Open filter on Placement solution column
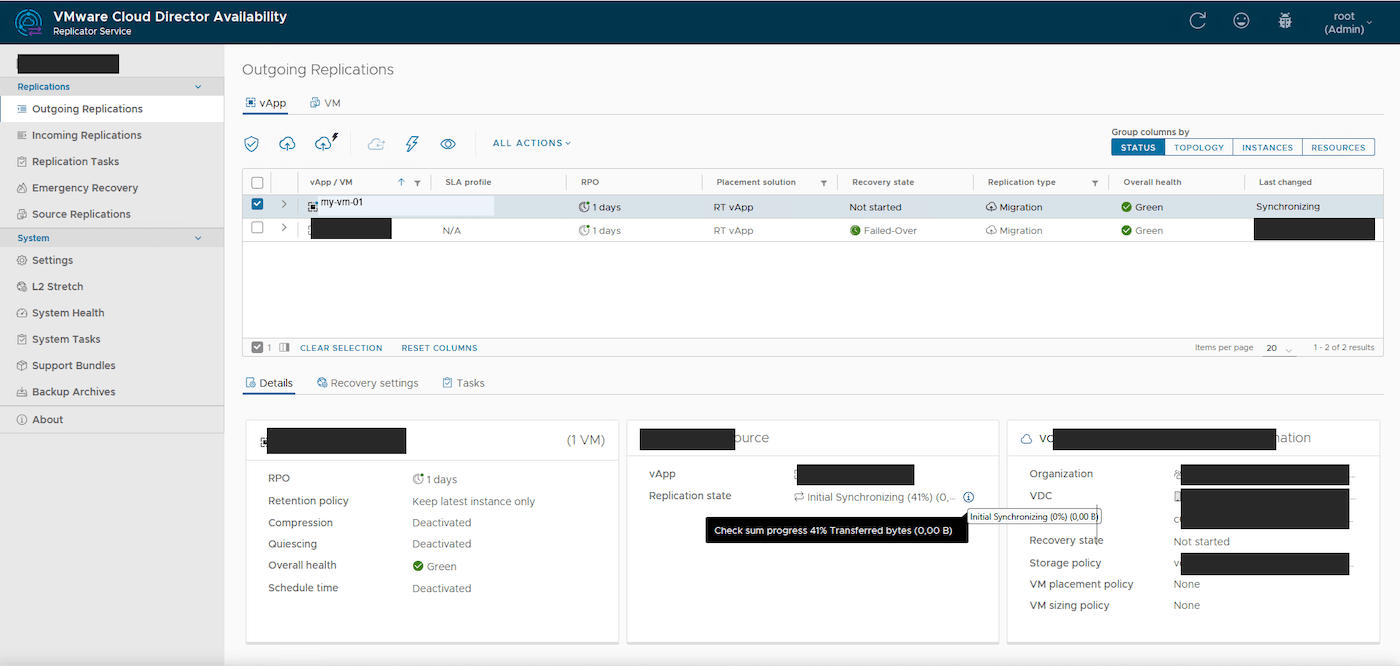Viewport: 1400px width, 666px height. [x=824, y=183]
